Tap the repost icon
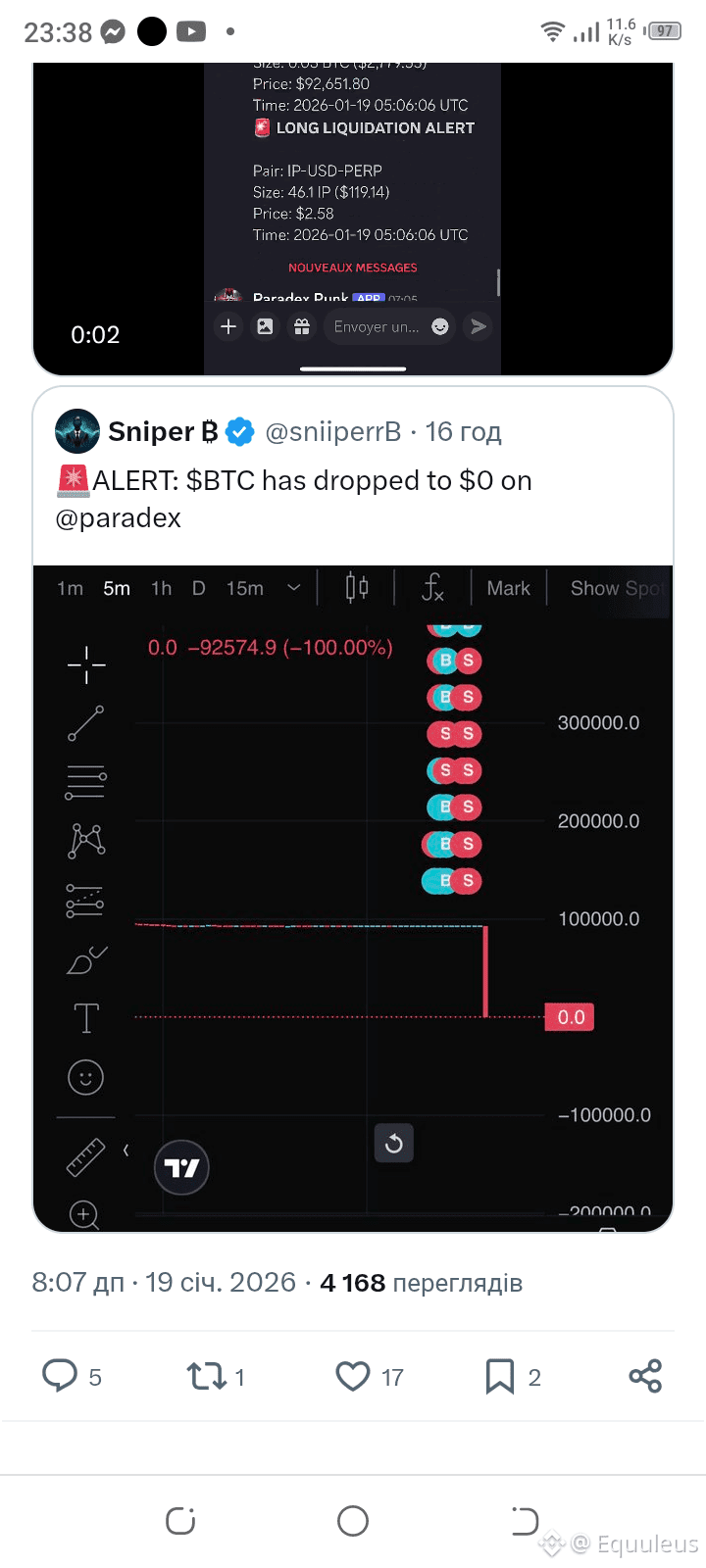The width and height of the screenshot is (706, 1568). click(x=207, y=1376)
